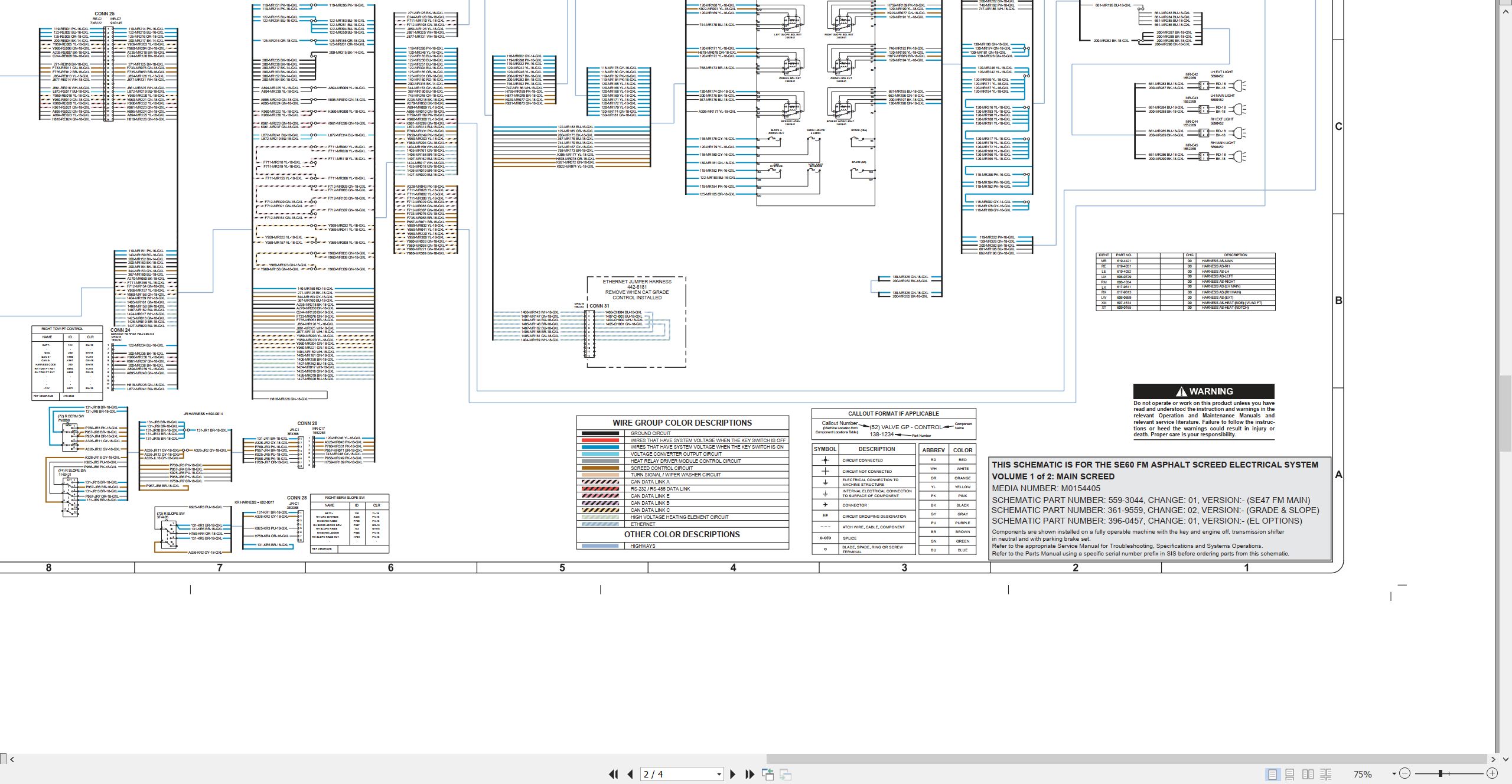Click 'WIRE GROUP COLOR DESCRIPTIONS' title
Screen dimensions: 1512x784
point(682,423)
